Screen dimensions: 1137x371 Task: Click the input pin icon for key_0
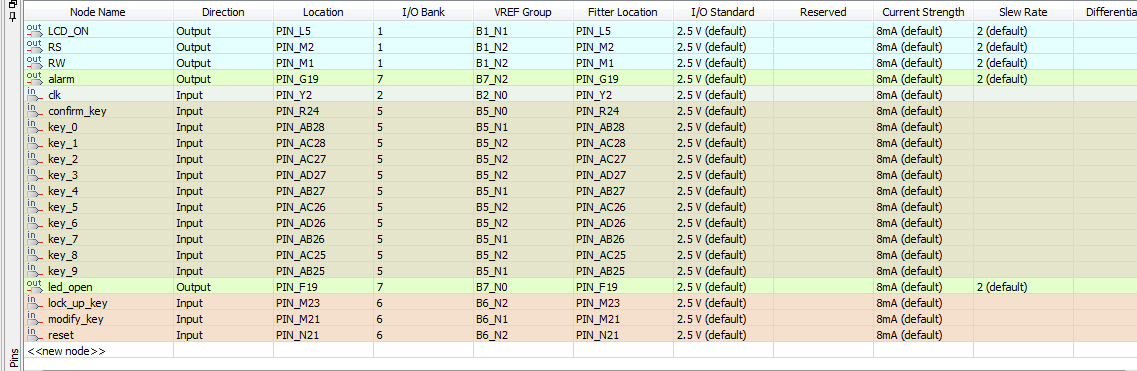34,126
